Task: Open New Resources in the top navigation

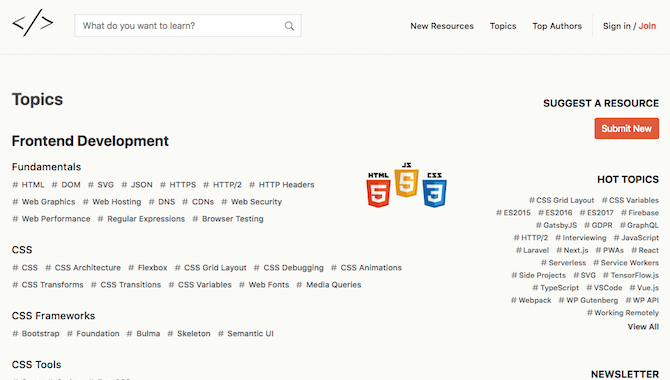Action: pyautogui.click(x=442, y=26)
